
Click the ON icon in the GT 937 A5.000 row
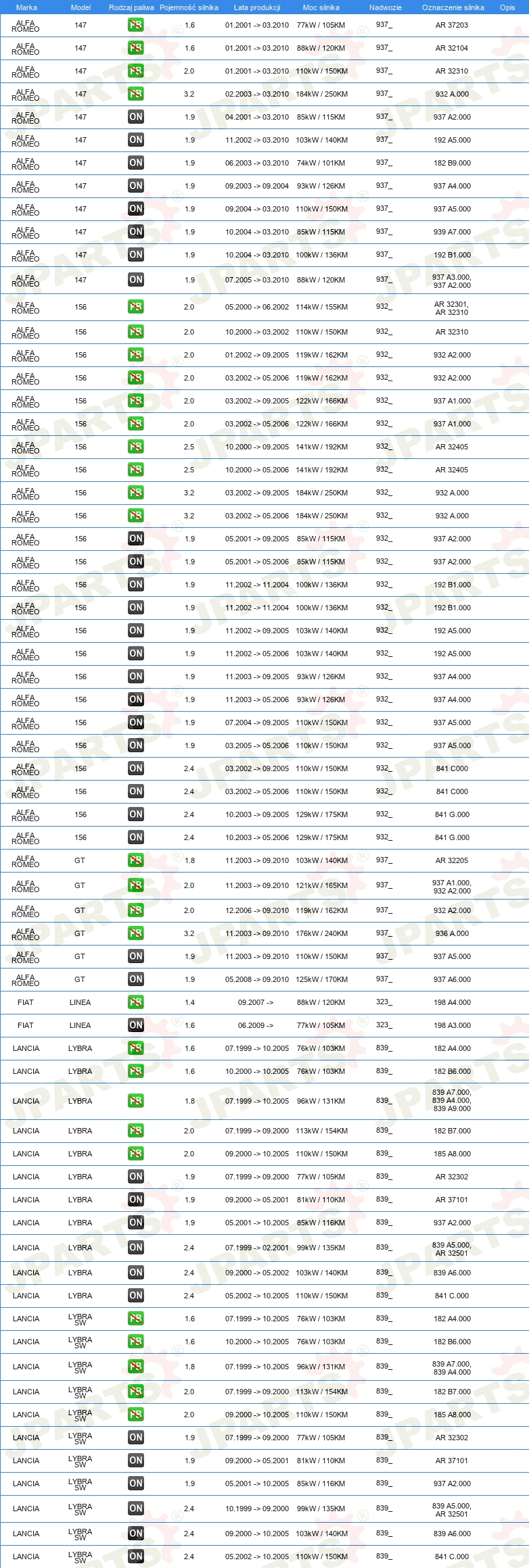click(135, 956)
